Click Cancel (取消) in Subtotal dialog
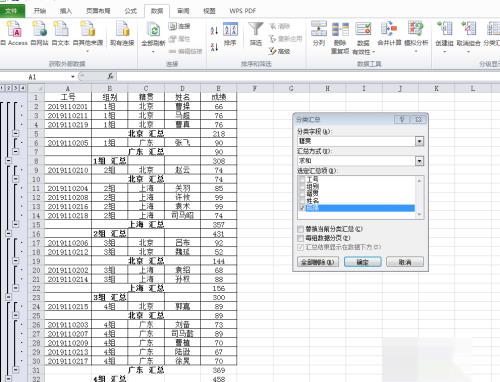This screenshot has width=500, height=382. click(x=405, y=262)
